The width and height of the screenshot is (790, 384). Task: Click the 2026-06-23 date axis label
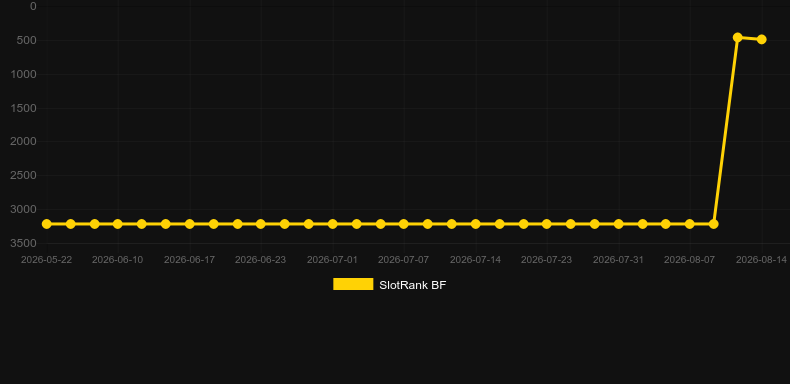coord(260,260)
